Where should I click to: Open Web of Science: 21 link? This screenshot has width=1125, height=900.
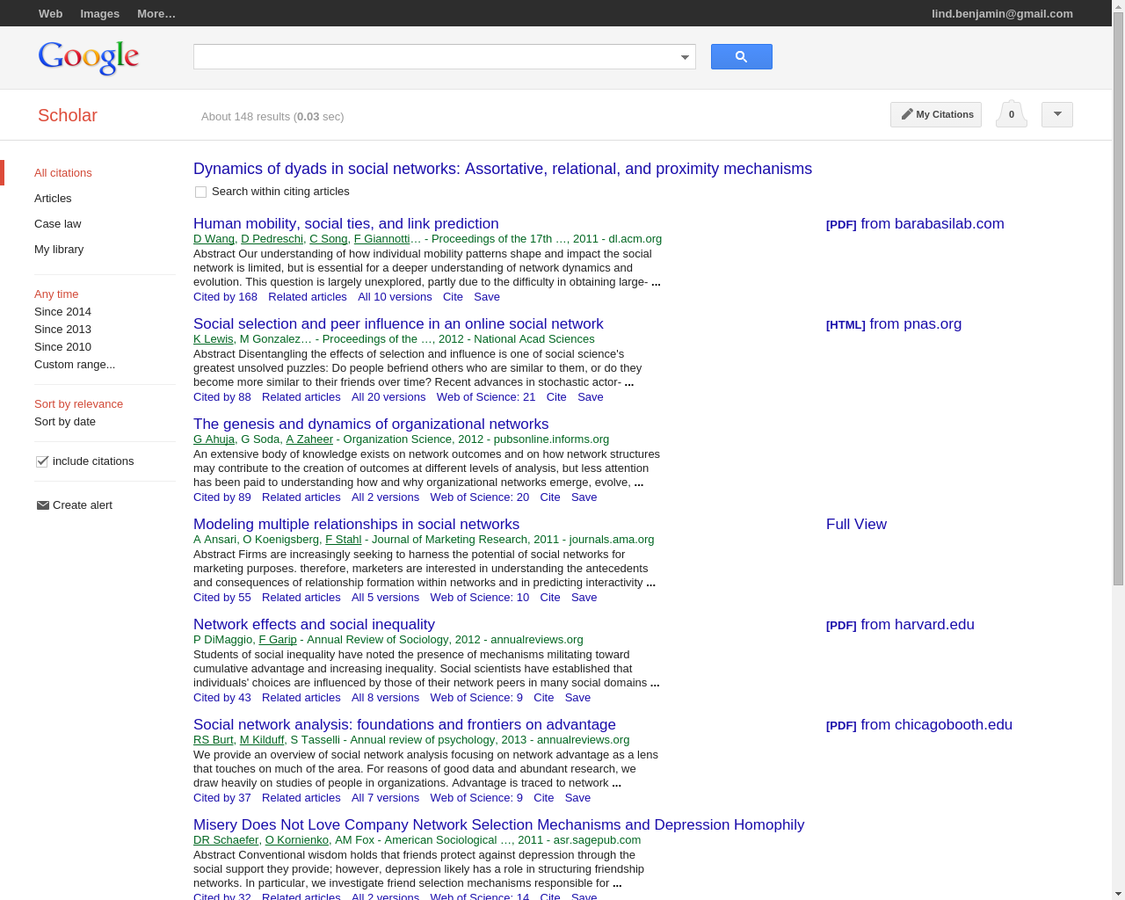[486, 398]
